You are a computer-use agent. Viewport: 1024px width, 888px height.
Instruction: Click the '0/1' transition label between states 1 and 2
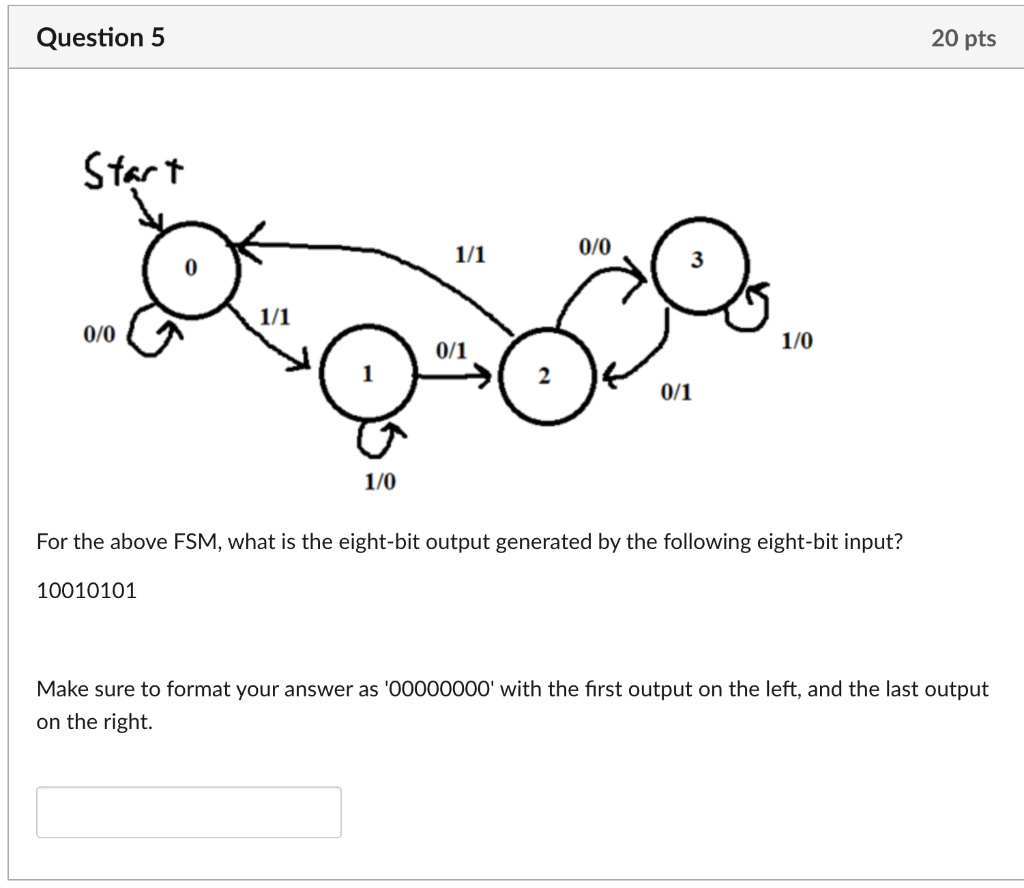(450, 349)
